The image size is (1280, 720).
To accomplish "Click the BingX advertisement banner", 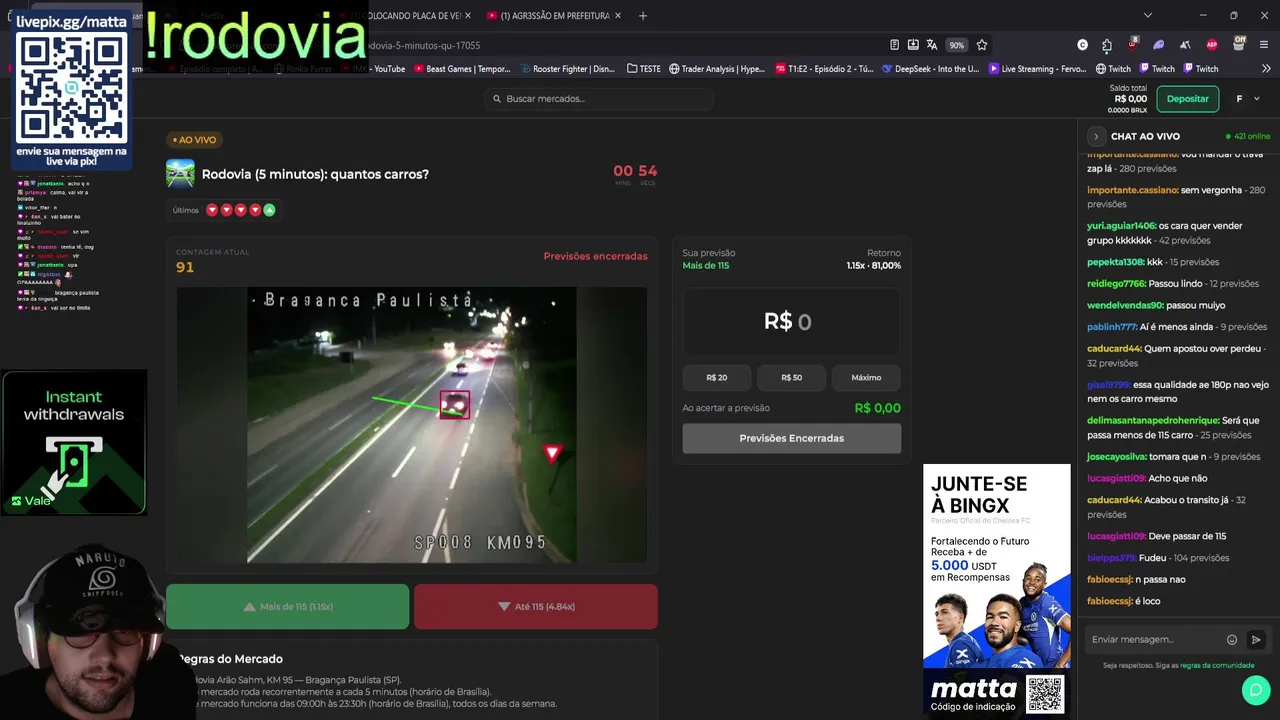I will click(996, 565).
